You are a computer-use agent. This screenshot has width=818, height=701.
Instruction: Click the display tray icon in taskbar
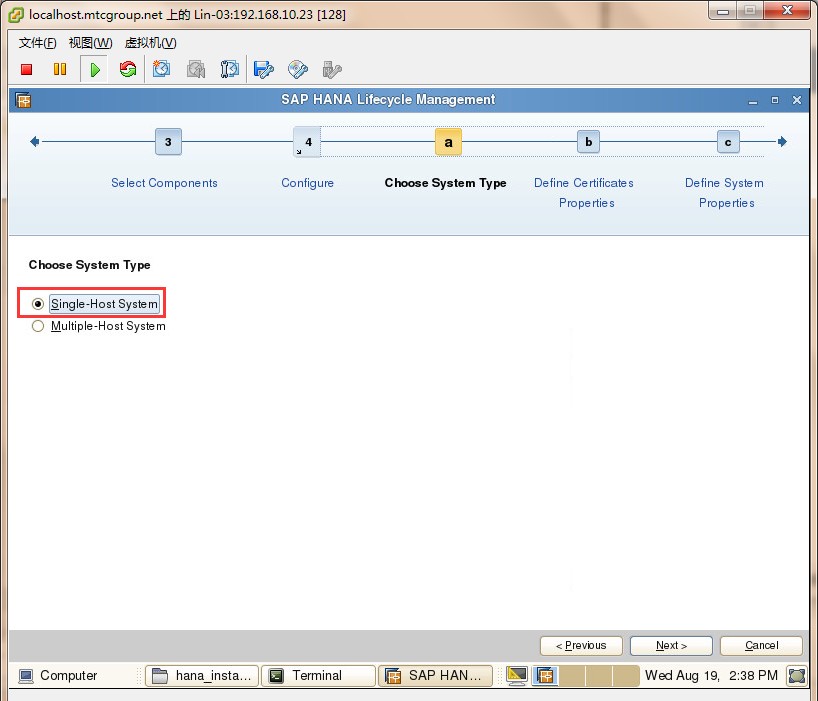pyautogui.click(x=516, y=676)
